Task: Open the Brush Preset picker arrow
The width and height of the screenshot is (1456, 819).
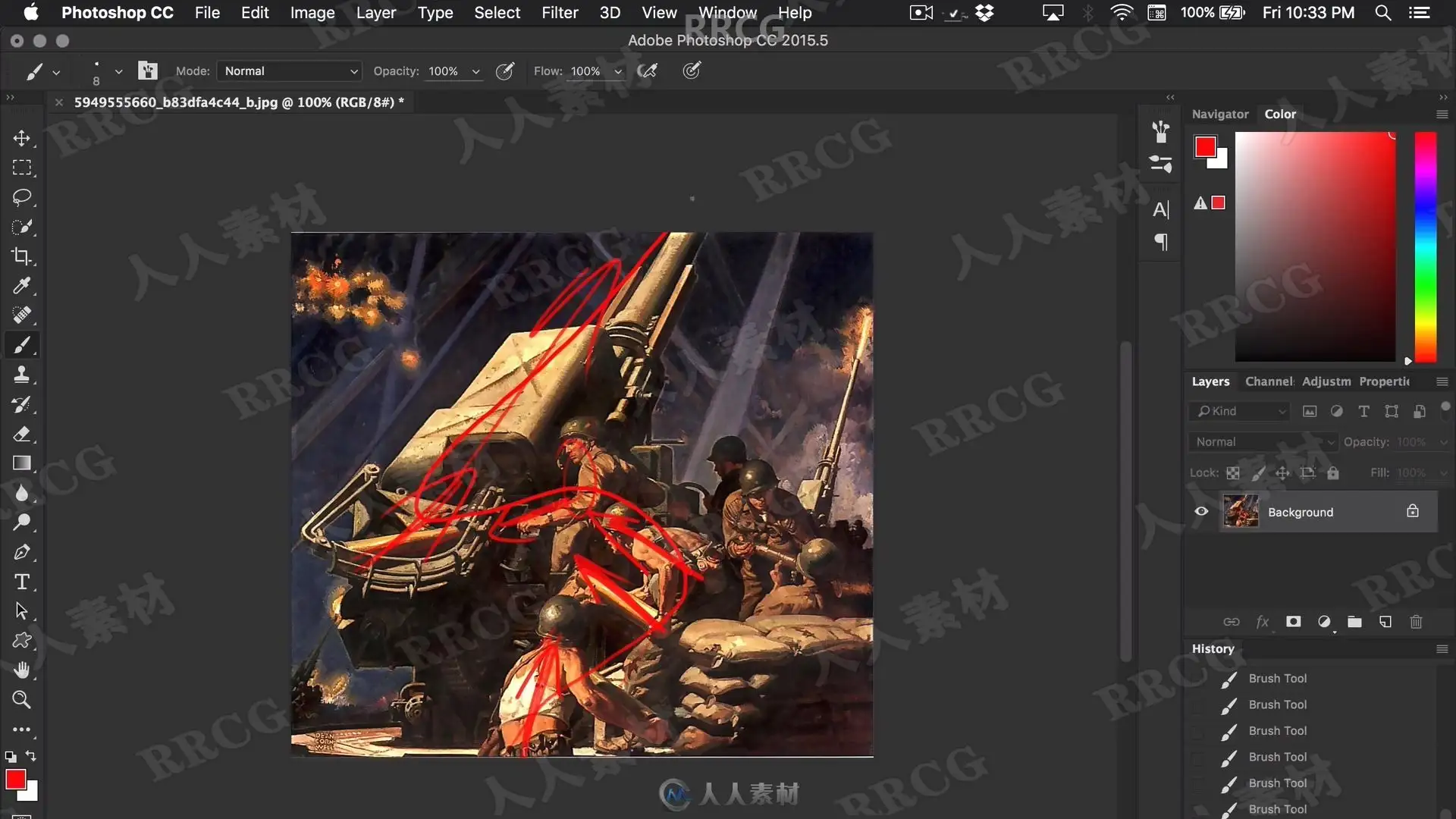Action: pyautogui.click(x=118, y=71)
